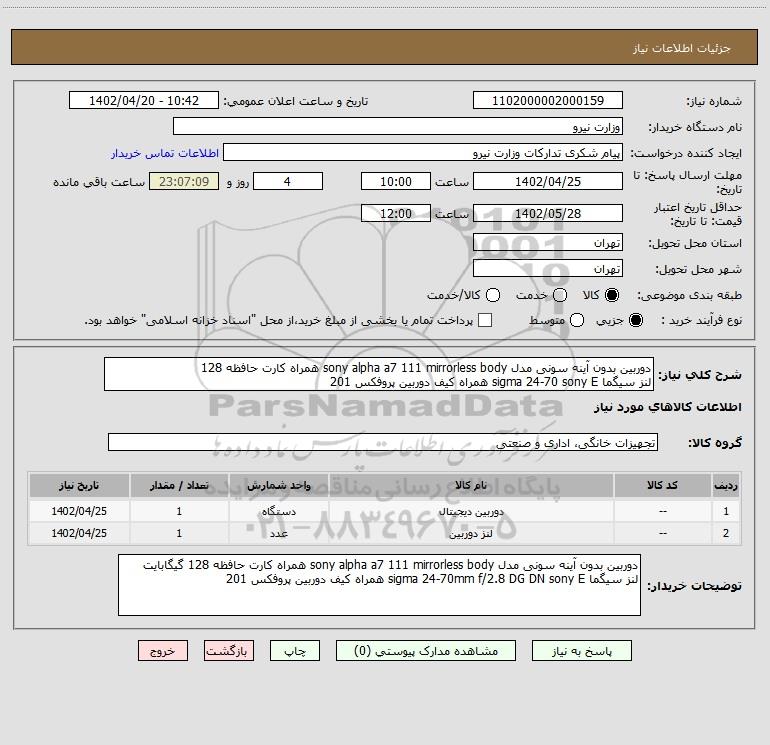This screenshot has height=745, width=770.
Task: Click the بازگشت back button
Action: (229, 651)
